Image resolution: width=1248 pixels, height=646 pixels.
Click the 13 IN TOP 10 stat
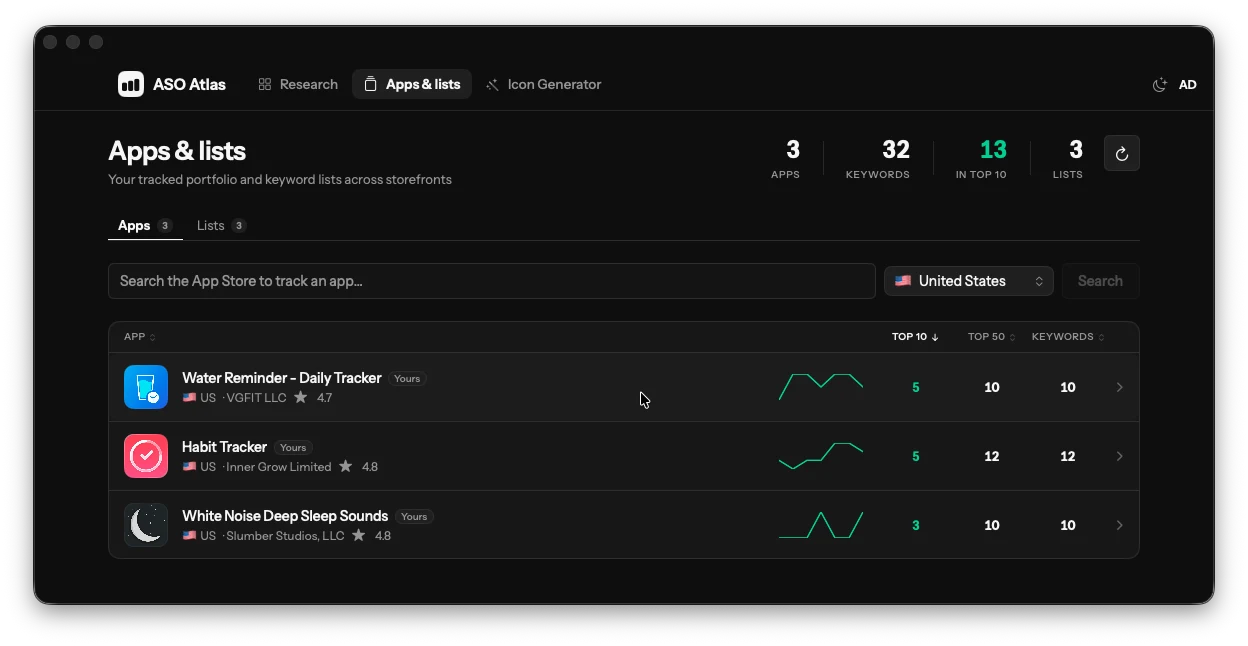pyautogui.click(x=981, y=158)
